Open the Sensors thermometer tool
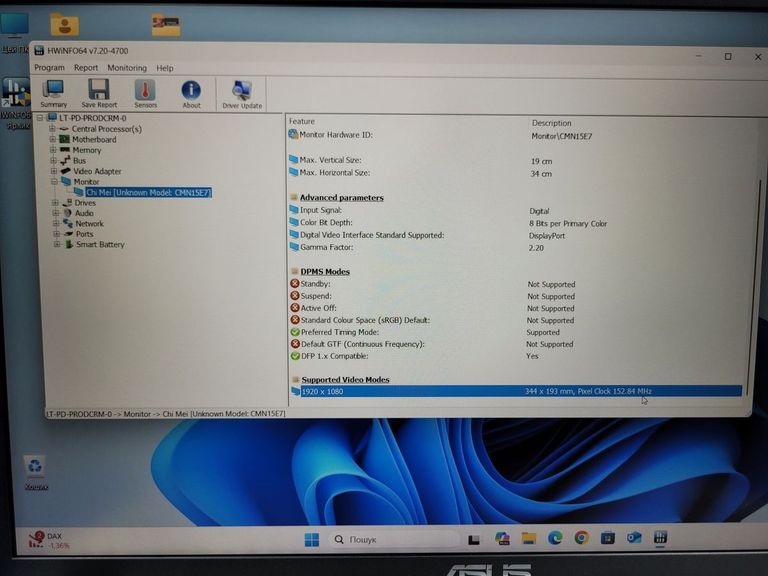The image size is (768, 576). [x=145, y=94]
